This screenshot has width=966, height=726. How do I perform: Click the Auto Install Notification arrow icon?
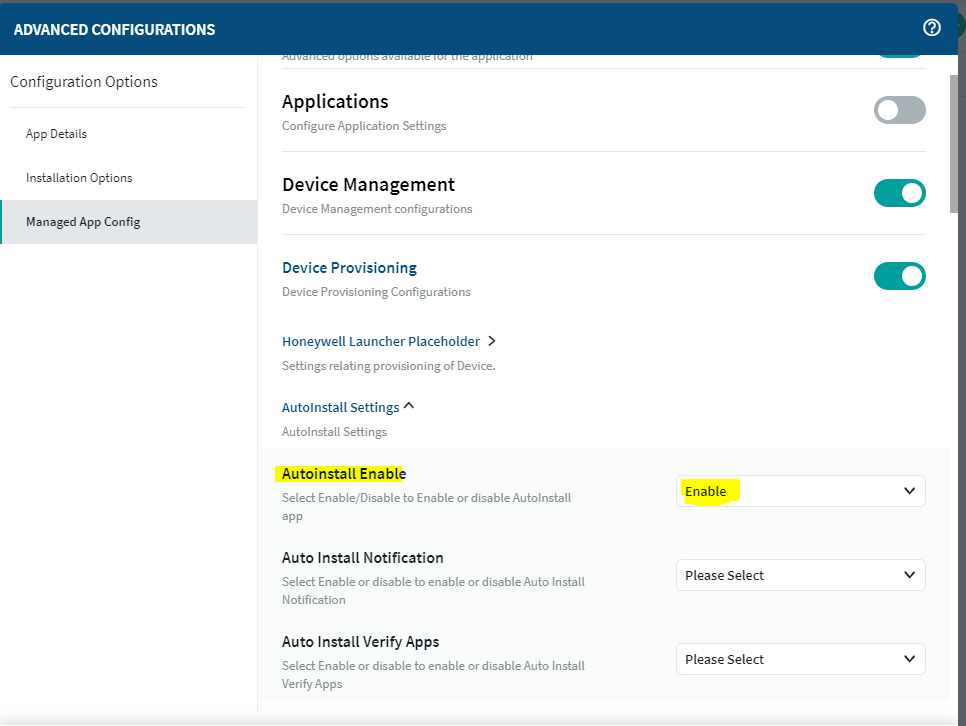[x=909, y=575]
